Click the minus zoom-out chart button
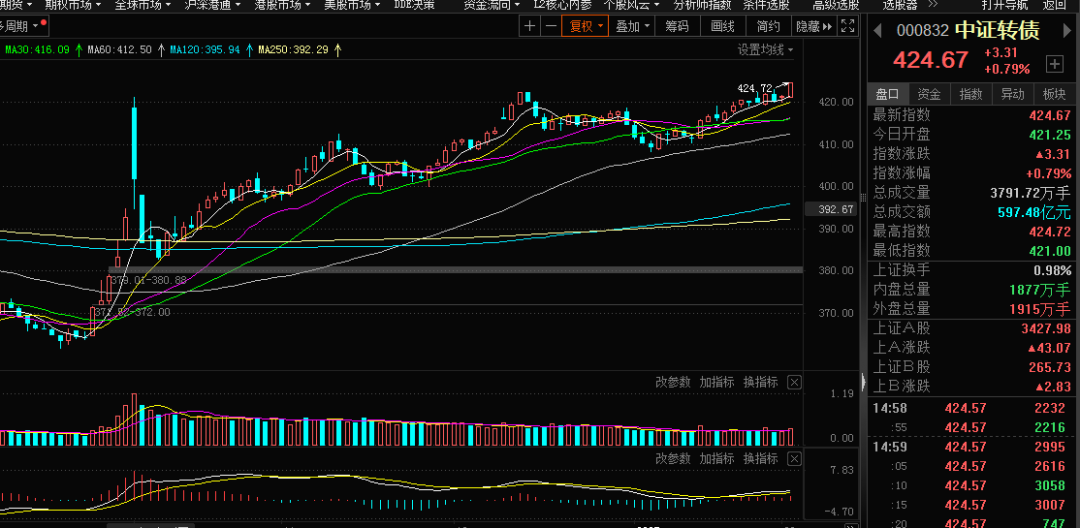The width and height of the screenshot is (1080, 528). [x=549, y=26]
